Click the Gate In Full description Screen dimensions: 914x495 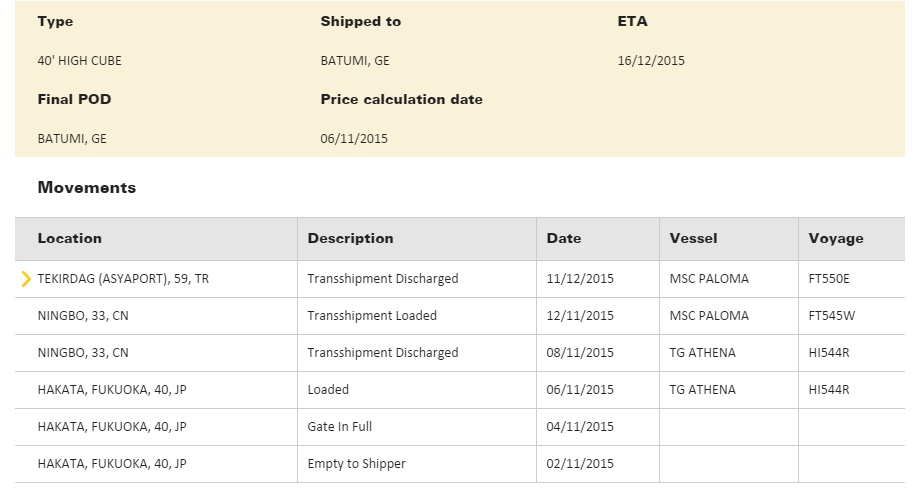click(340, 427)
